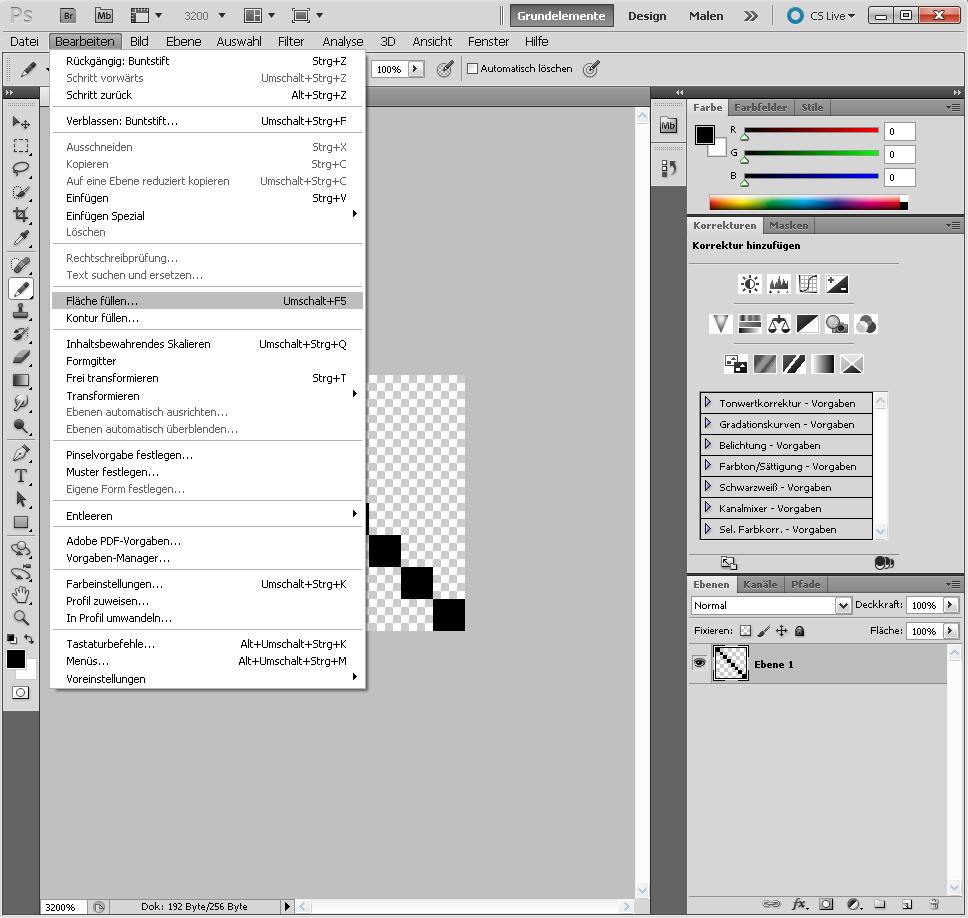Screen dimensions: 968x918
Task: Add a Brightness/Contrast adjustment icon
Action: pyautogui.click(x=749, y=284)
